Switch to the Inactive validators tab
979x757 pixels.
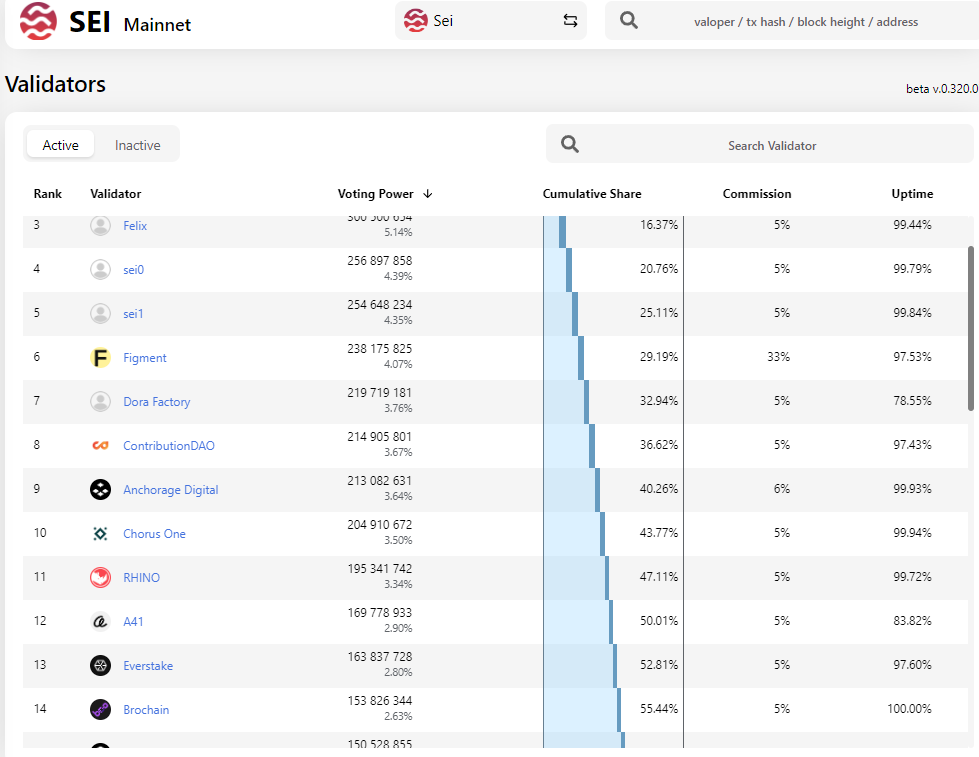[x=137, y=145]
